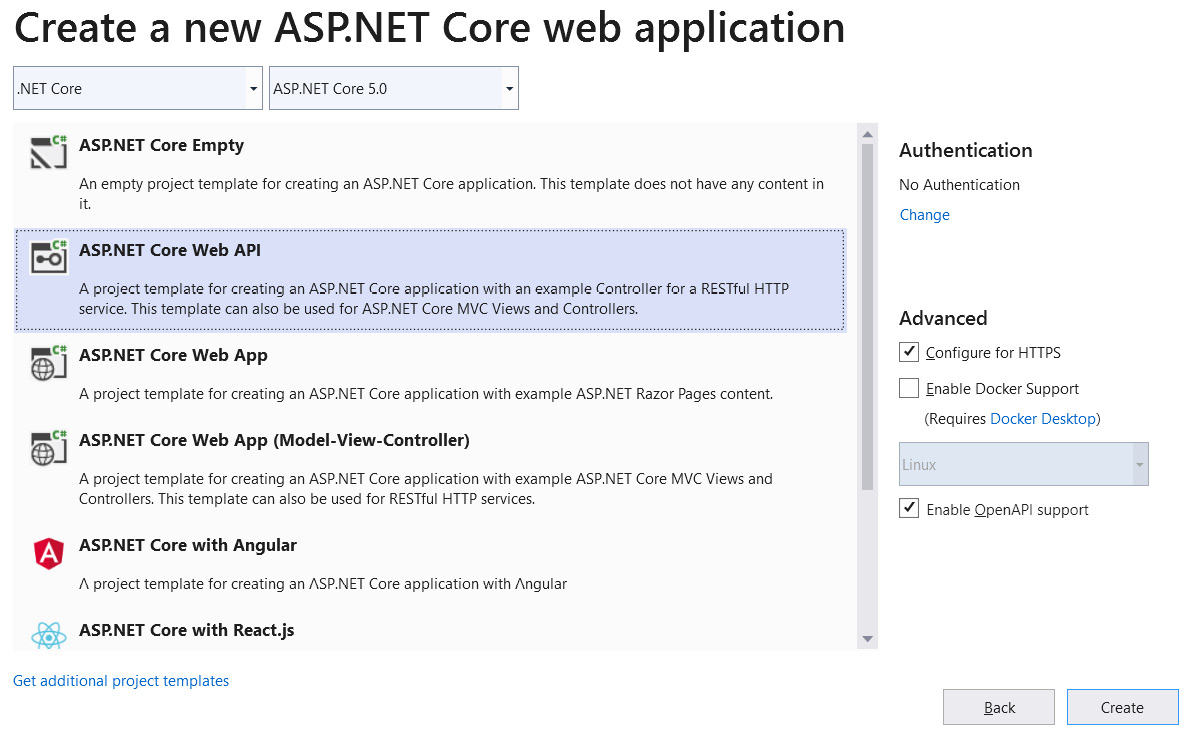
Task: Click the Model-View-Controller template icon
Action: (47, 447)
